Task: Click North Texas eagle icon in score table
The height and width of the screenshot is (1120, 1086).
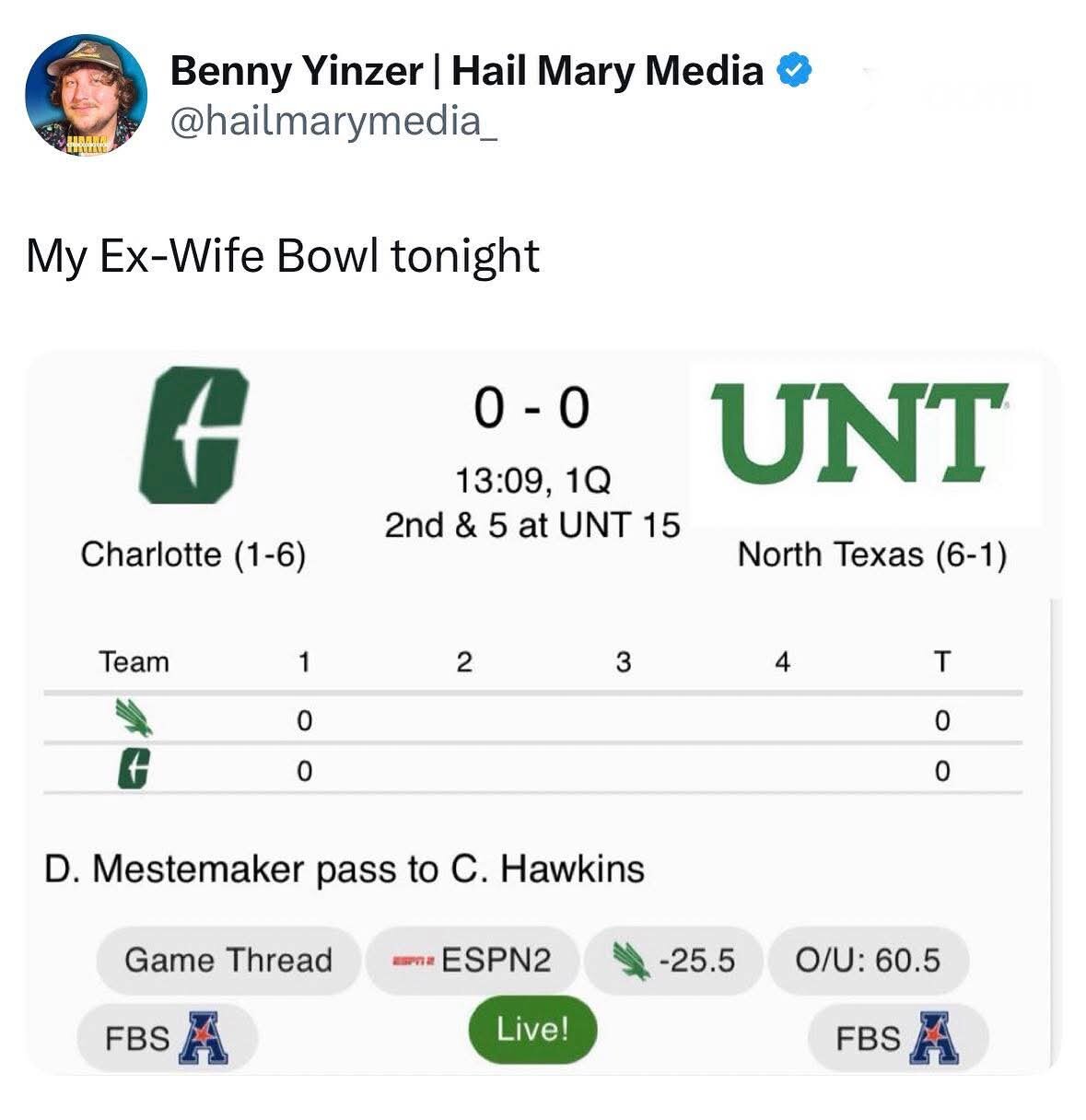Action: point(134,717)
